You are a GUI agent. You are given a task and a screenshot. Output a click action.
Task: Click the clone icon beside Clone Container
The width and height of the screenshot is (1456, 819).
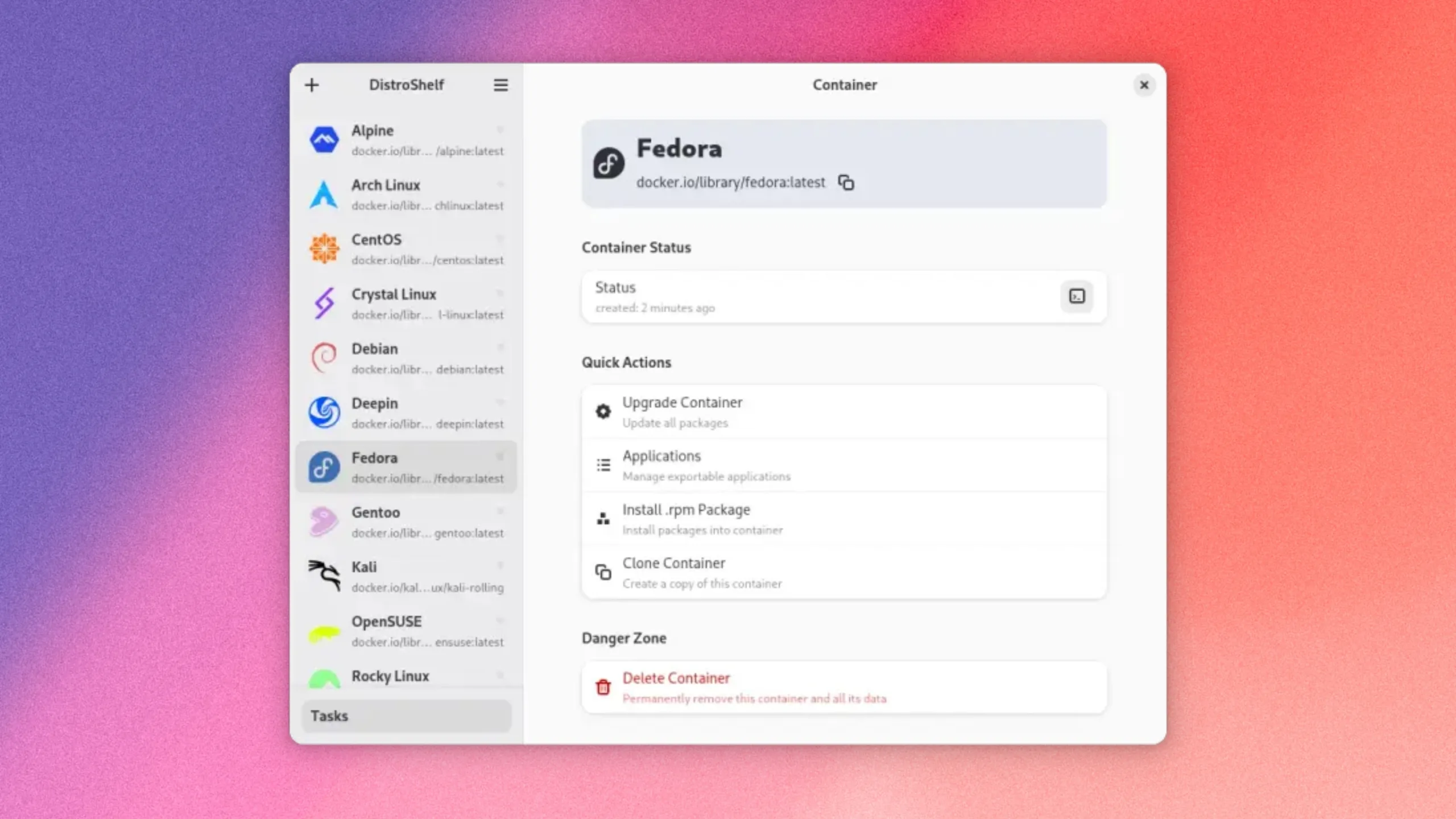(x=603, y=572)
